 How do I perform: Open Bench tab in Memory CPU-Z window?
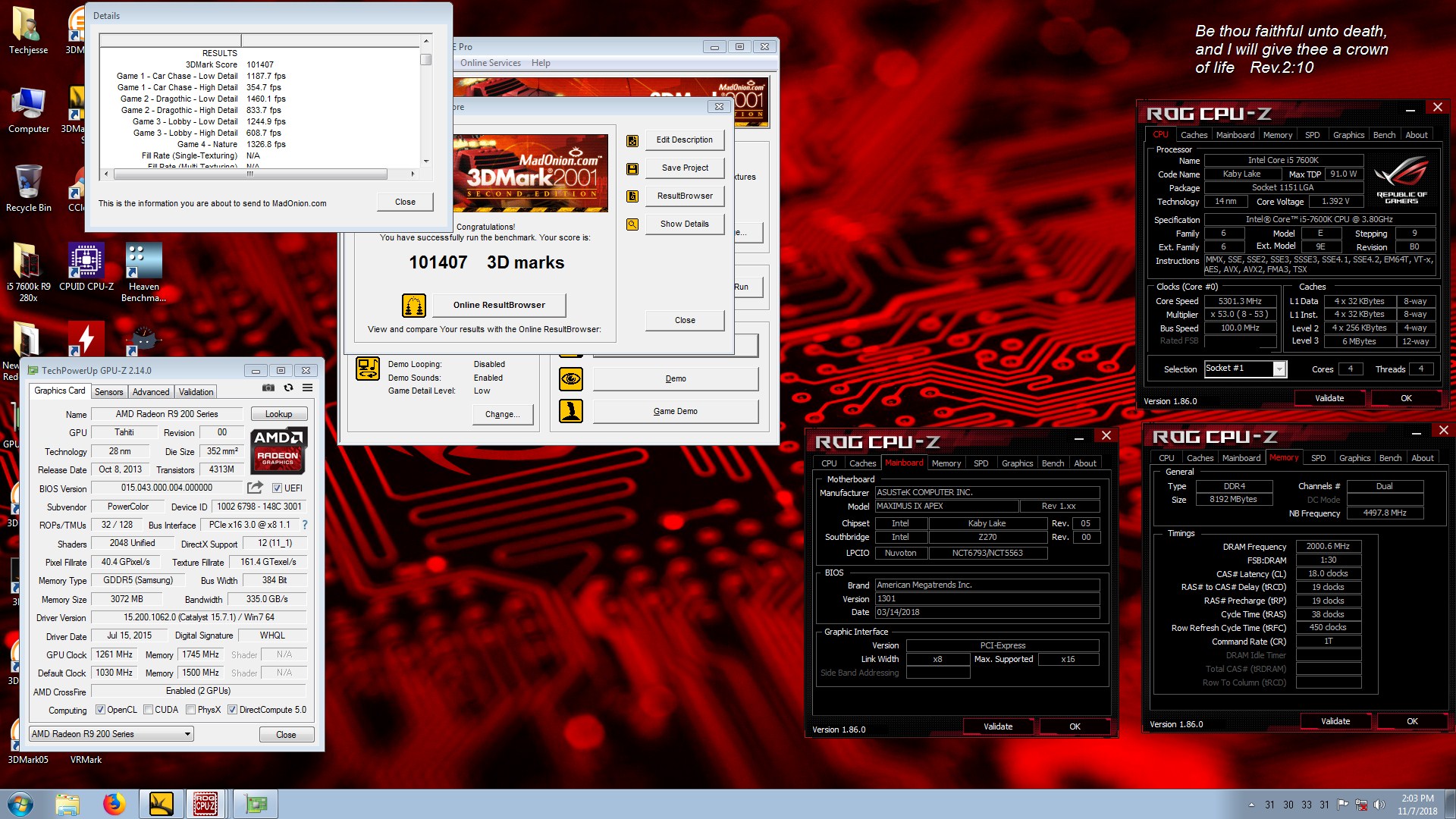pos(1390,458)
